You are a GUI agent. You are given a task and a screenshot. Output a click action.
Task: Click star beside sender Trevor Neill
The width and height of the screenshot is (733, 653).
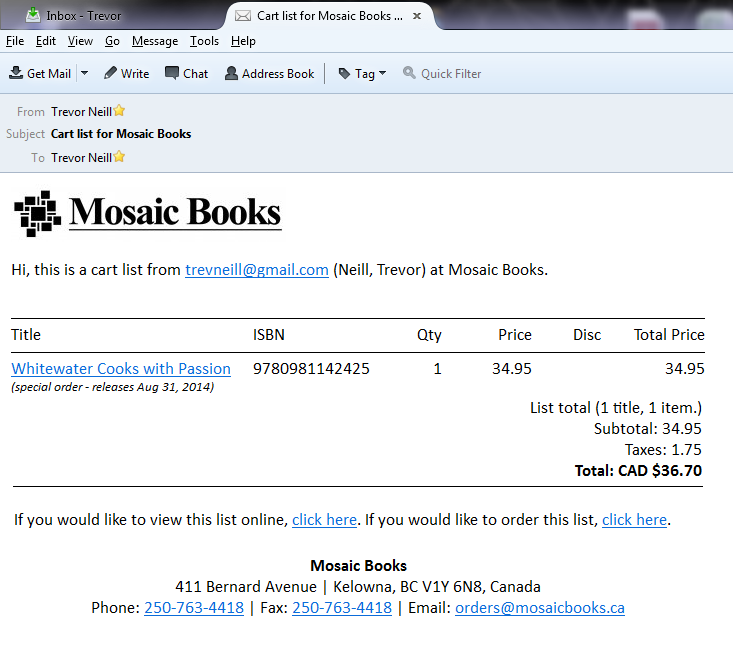pos(119,111)
